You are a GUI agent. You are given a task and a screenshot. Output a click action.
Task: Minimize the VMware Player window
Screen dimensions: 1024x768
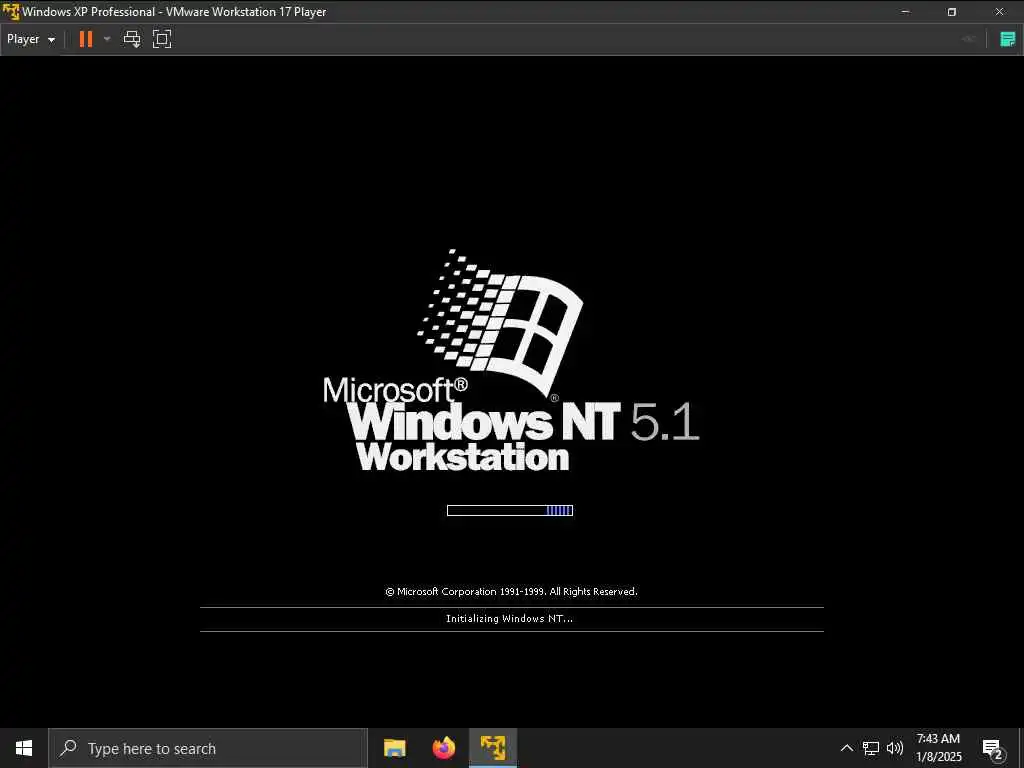coord(905,12)
